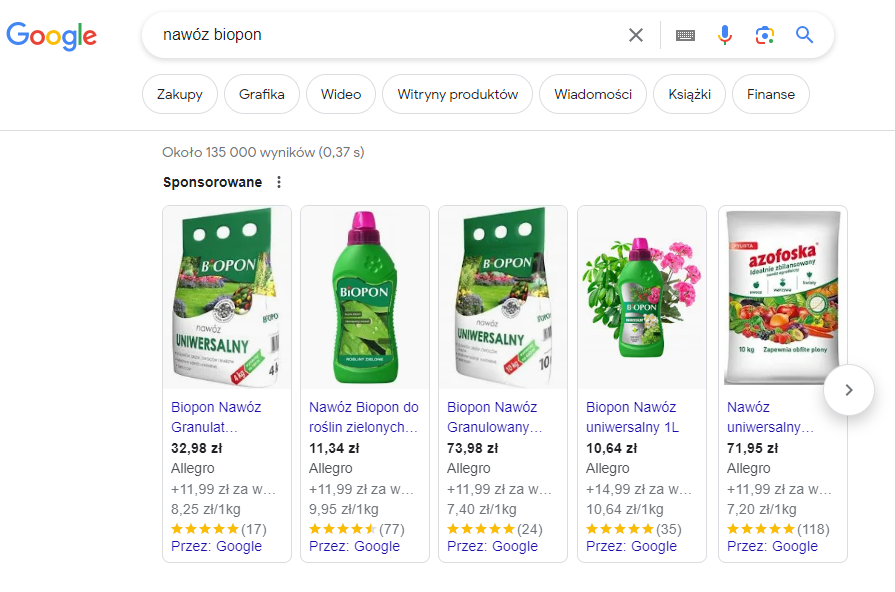Click the Około 135 000 wyników text
This screenshot has height=592, width=895.
point(239,152)
